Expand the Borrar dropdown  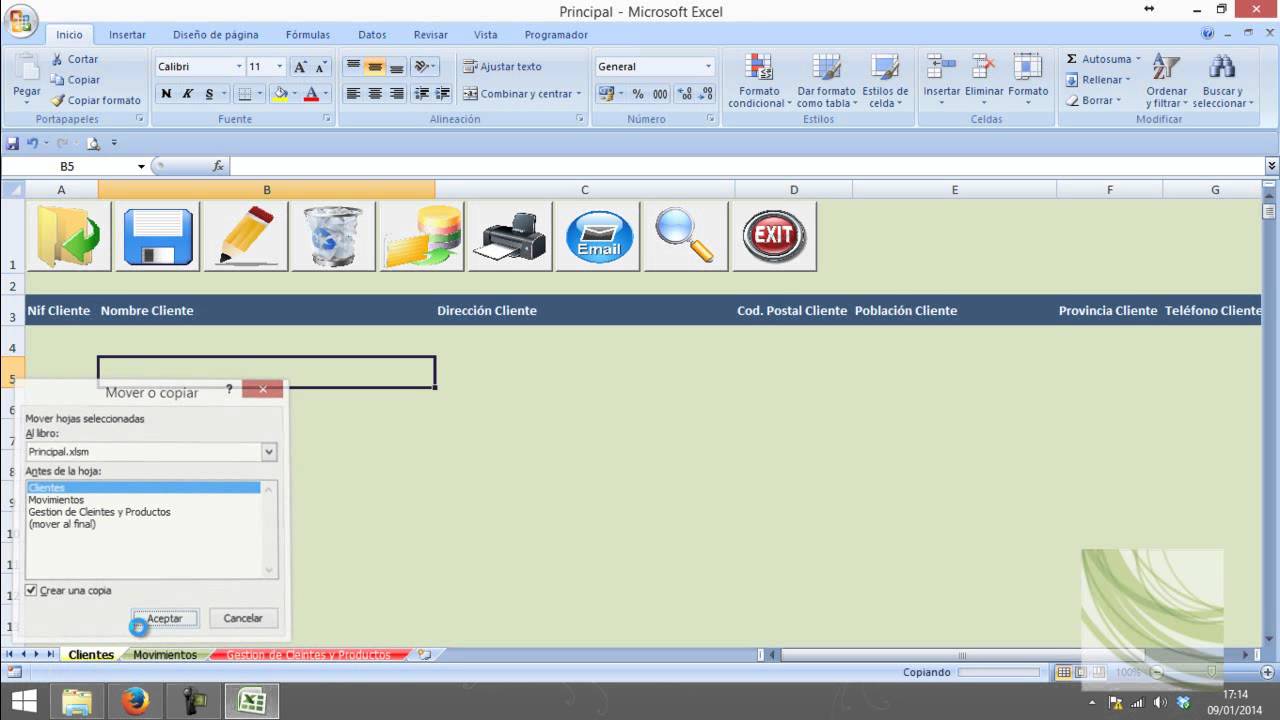1118,100
